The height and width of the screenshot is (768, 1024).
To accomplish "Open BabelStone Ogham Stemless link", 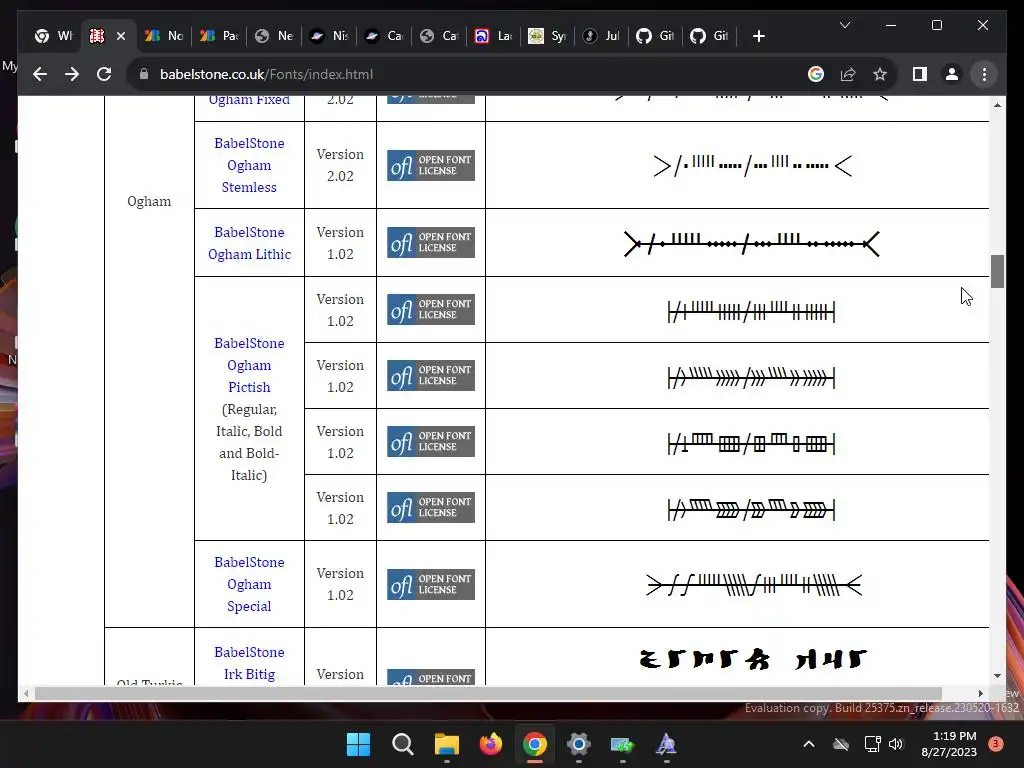I will click(x=249, y=165).
